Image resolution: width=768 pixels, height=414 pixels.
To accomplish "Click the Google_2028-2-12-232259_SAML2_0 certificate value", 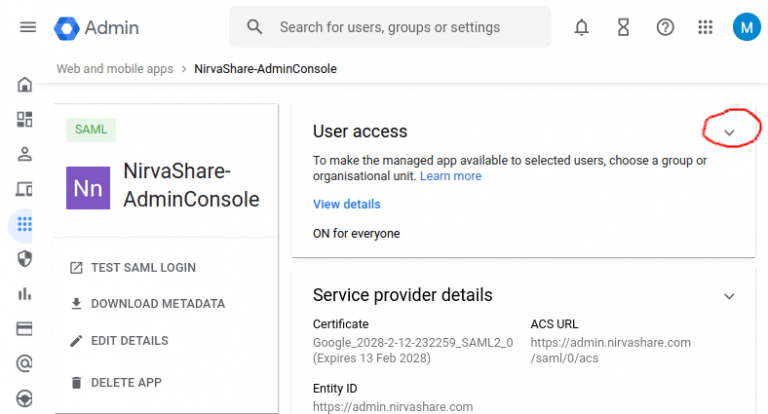I will 413,343.
